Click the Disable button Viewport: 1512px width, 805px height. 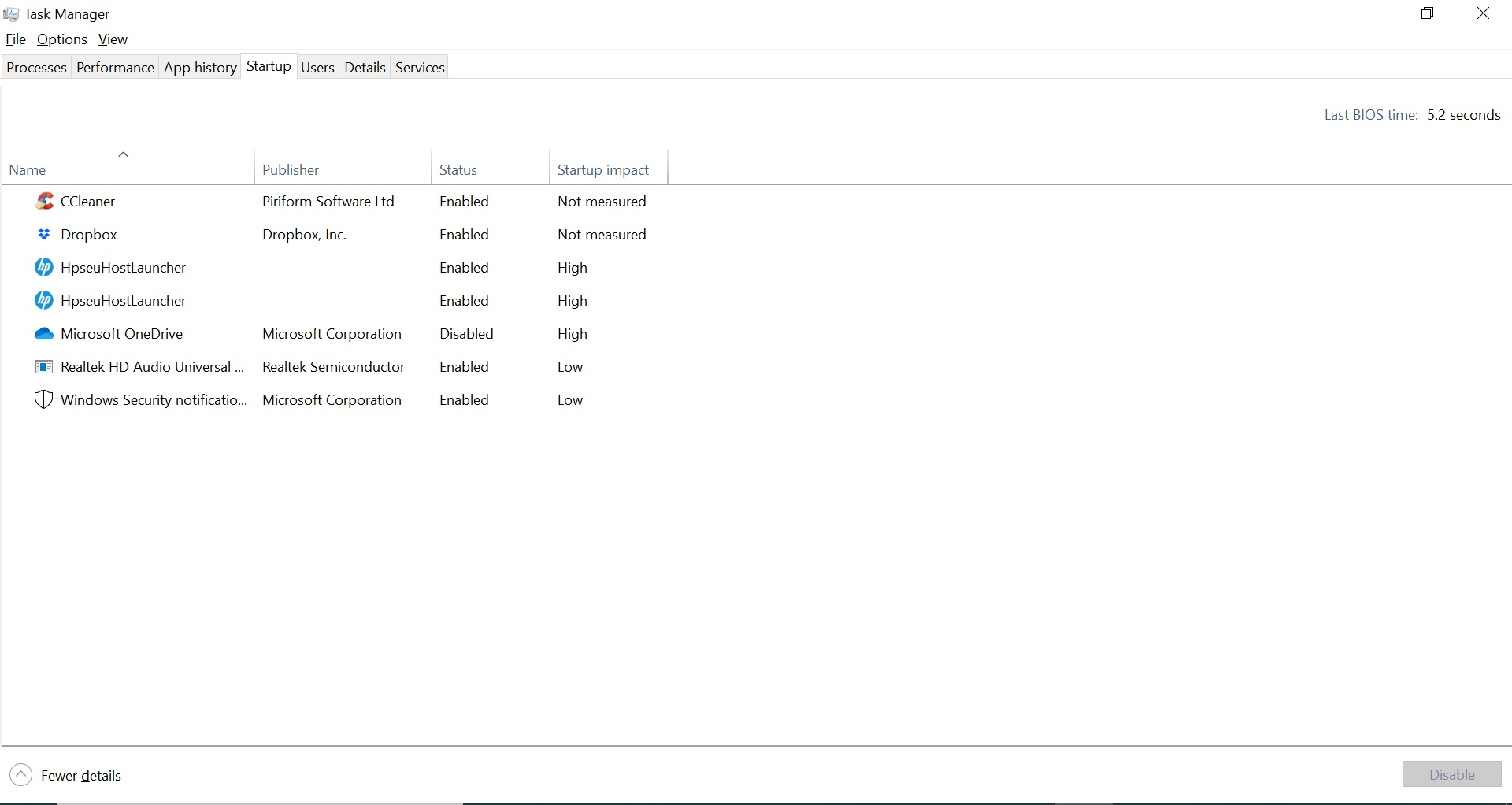(x=1451, y=774)
